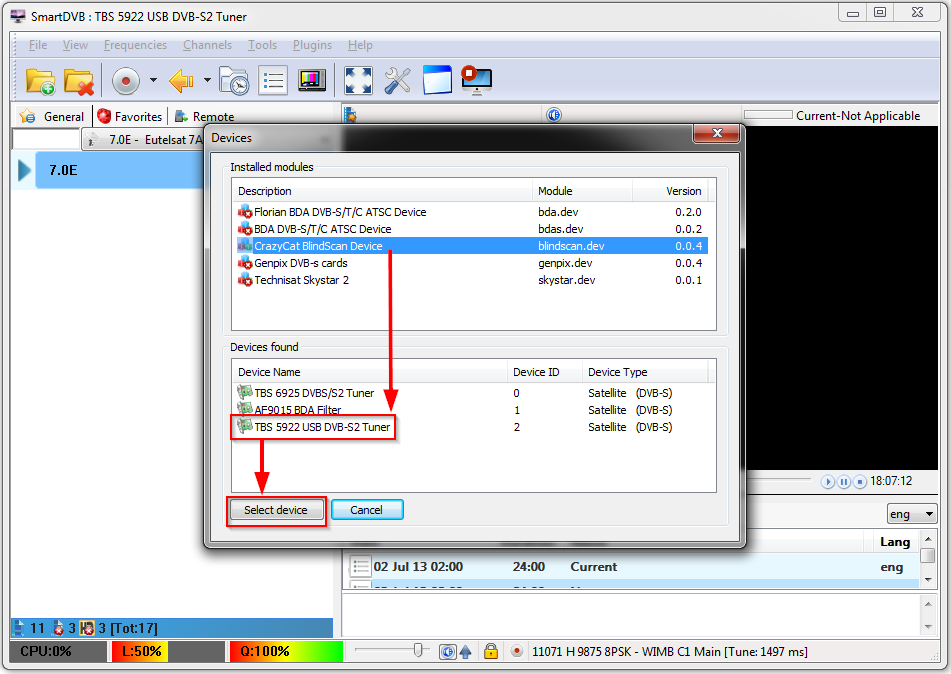Image resolution: width=951 pixels, height=674 pixels.
Task: Open the Plugins menu
Action: pos(312,45)
